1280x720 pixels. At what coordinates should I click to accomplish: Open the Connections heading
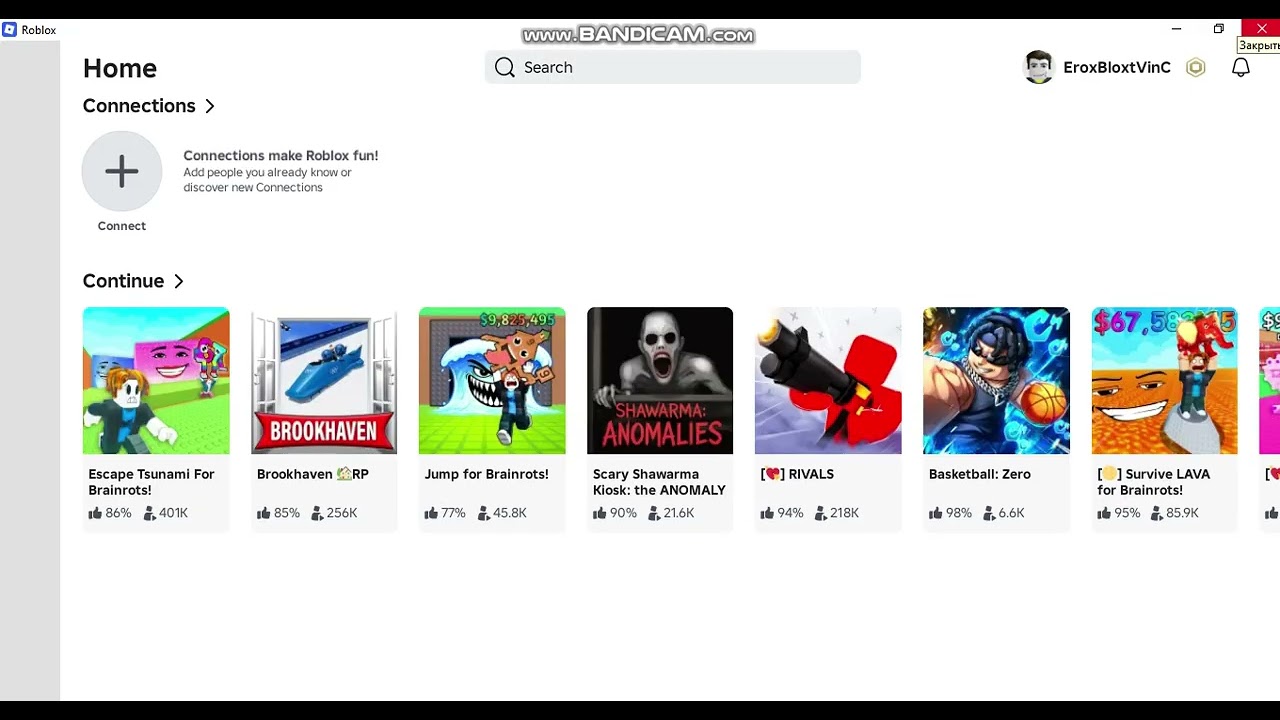[x=139, y=106]
